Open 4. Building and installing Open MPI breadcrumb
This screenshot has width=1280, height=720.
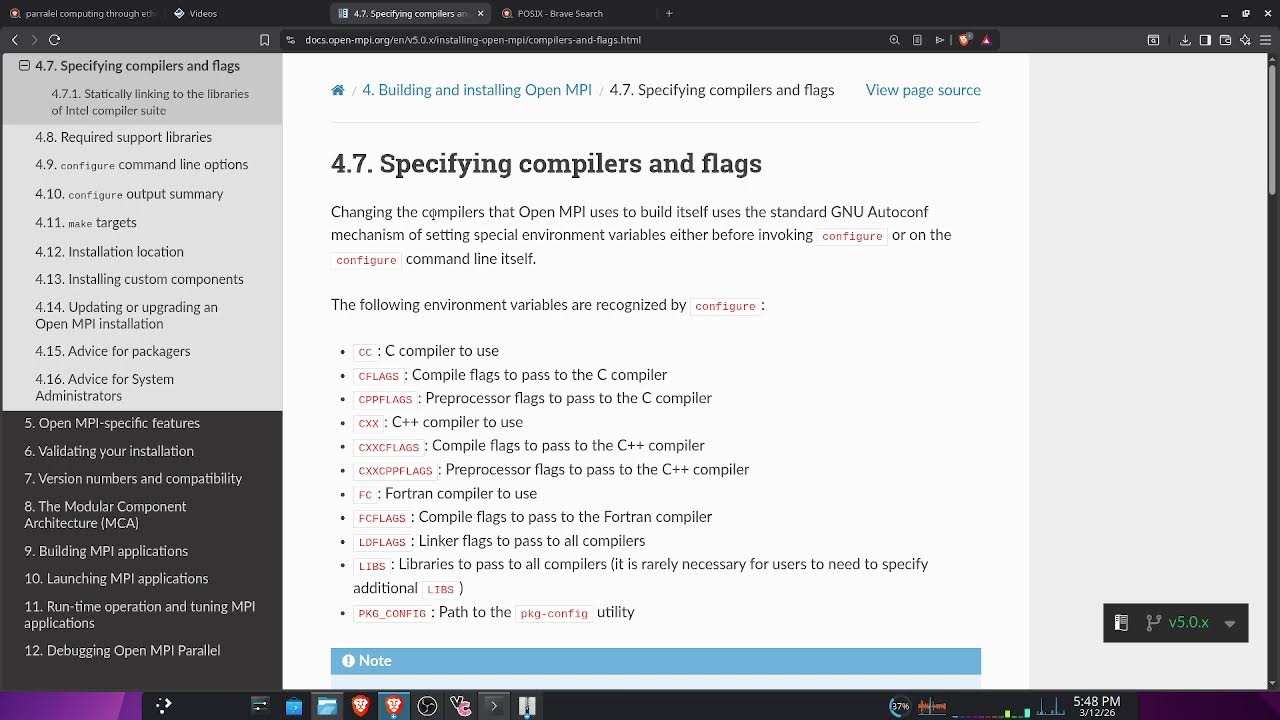click(477, 90)
